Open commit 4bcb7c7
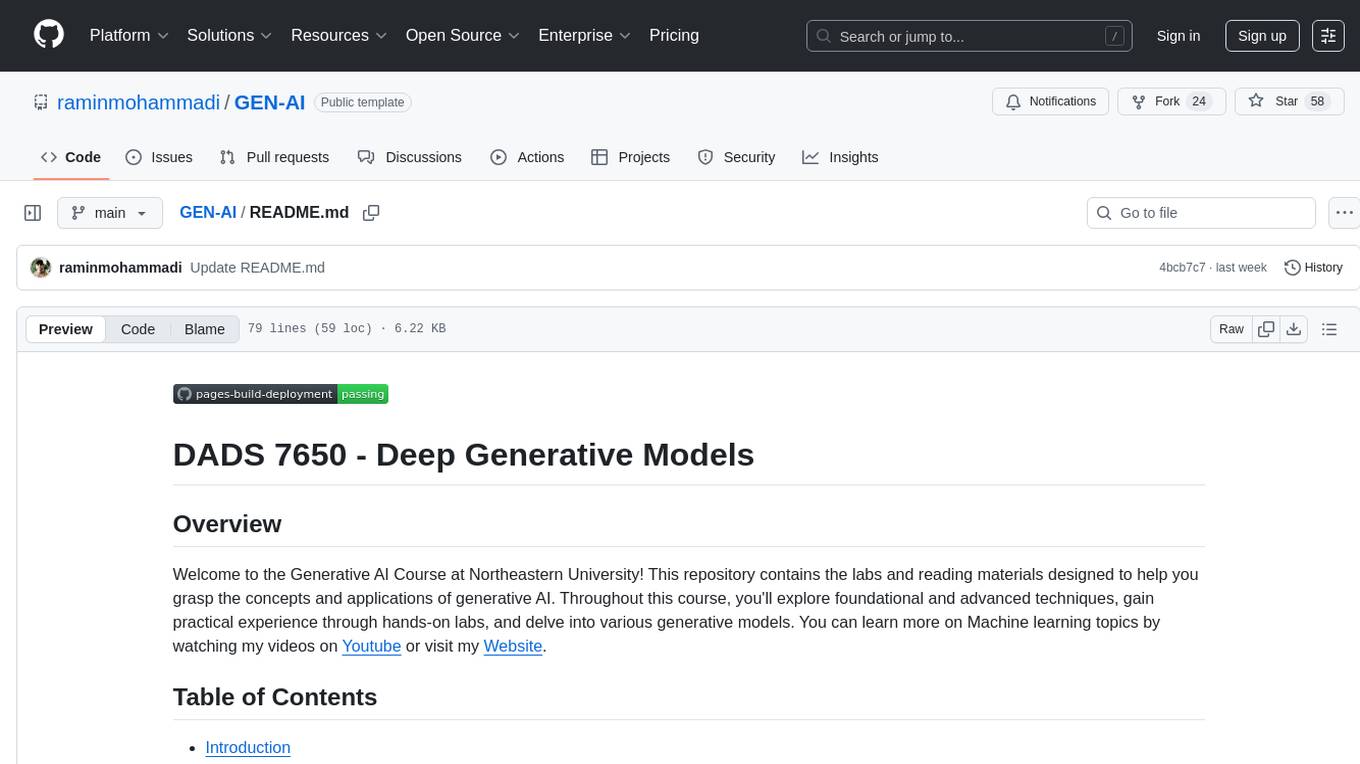1360x764 pixels. pyautogui.click(x=1182, y=268)
